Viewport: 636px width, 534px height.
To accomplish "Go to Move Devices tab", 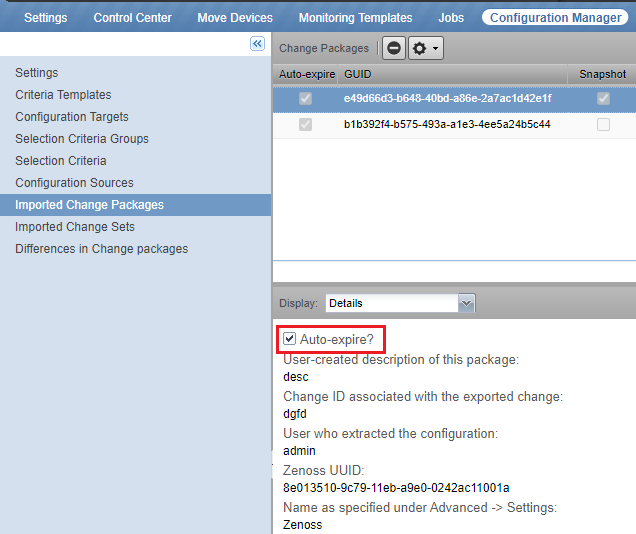I will click(x=235, y=18).
